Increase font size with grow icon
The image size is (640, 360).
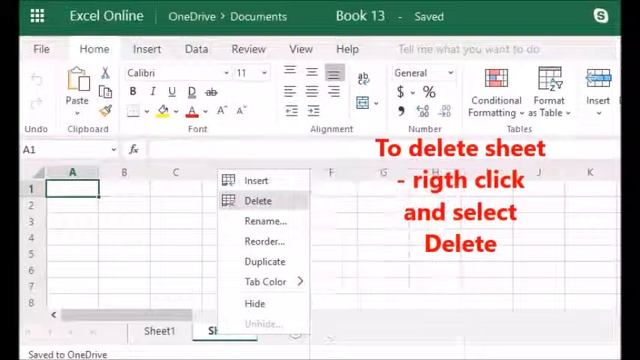click(x=222, y=110)
